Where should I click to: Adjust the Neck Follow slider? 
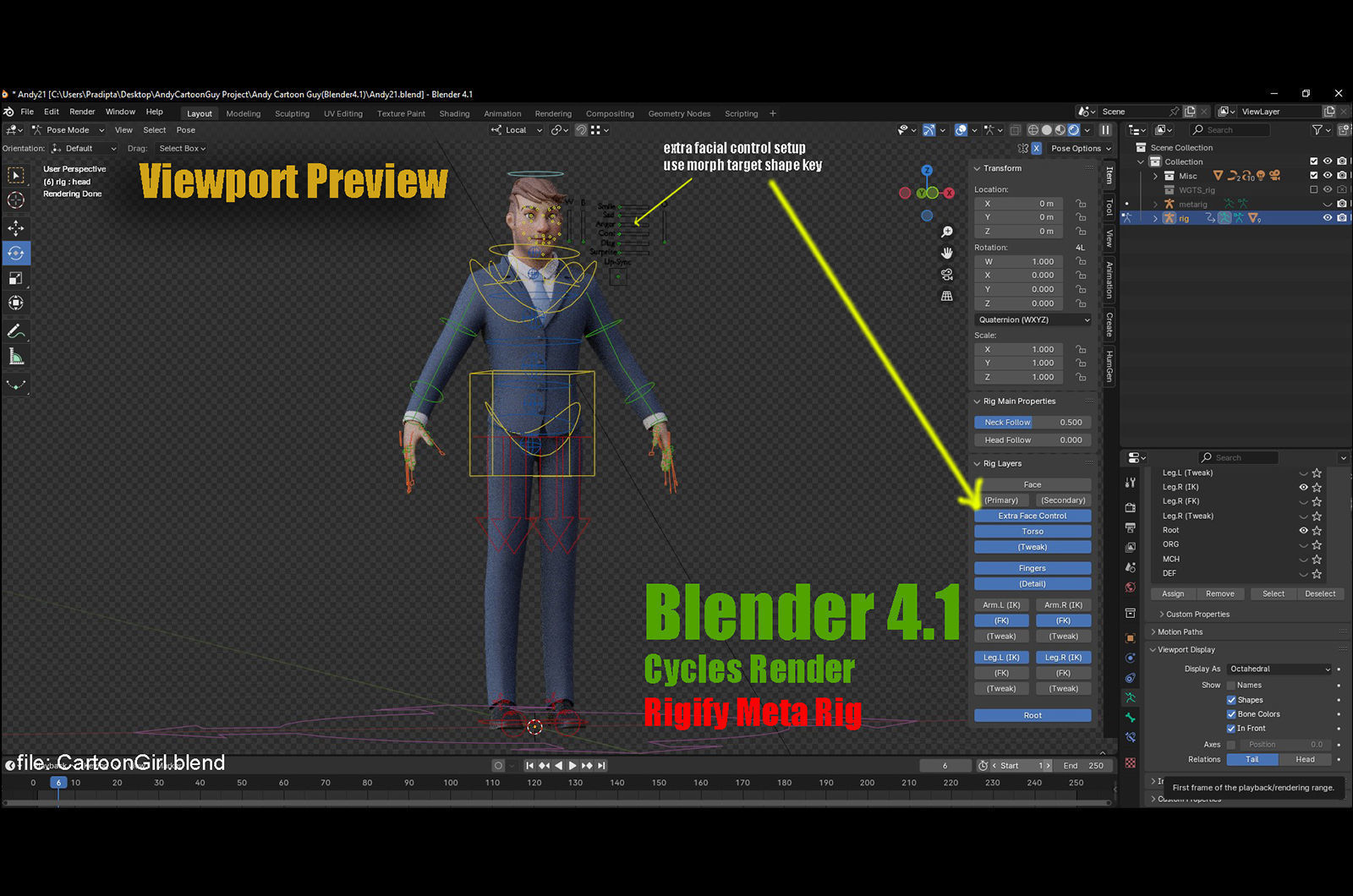tap(1033, 423)
